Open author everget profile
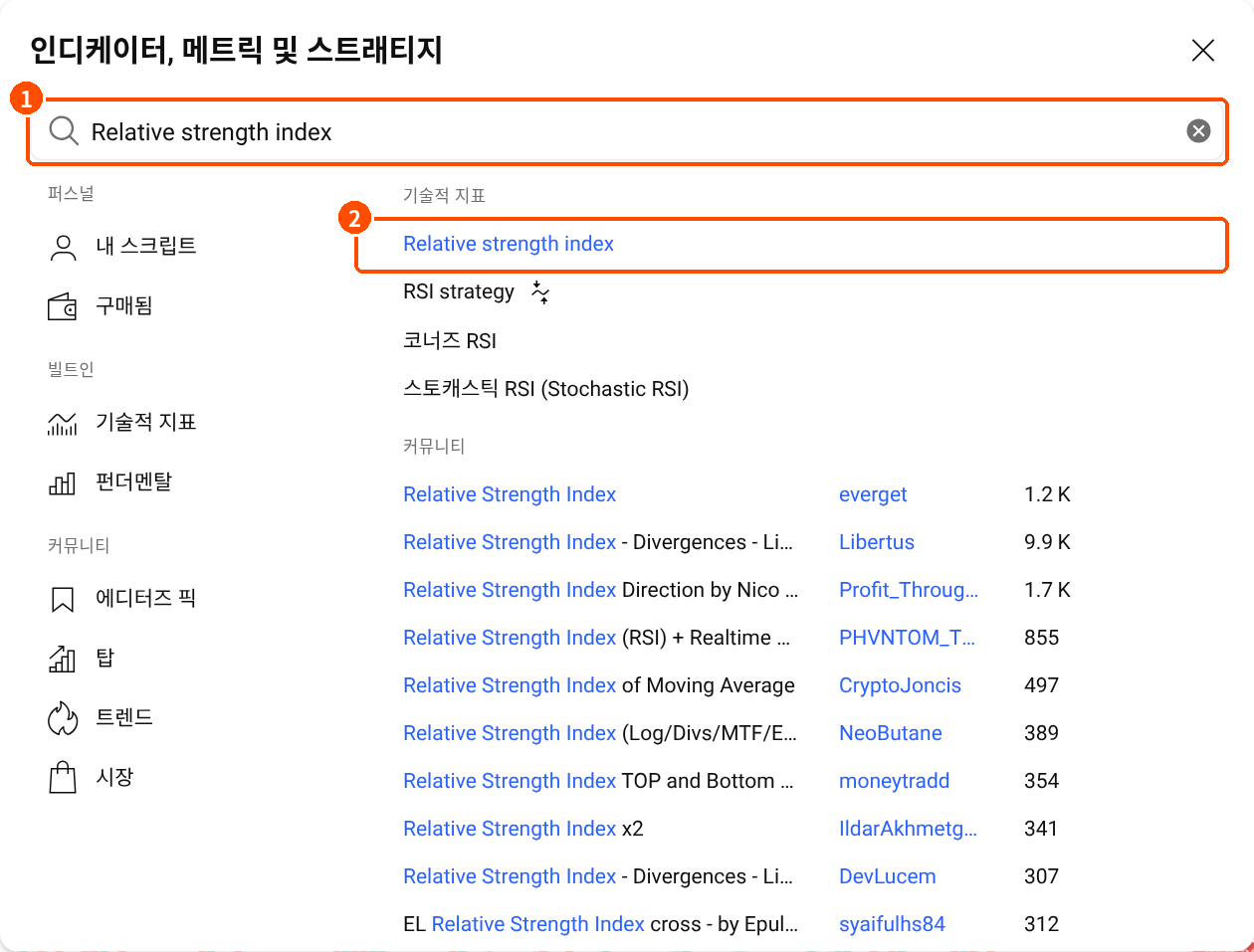Screen dimensions: 1254x952 click(873, 494)
